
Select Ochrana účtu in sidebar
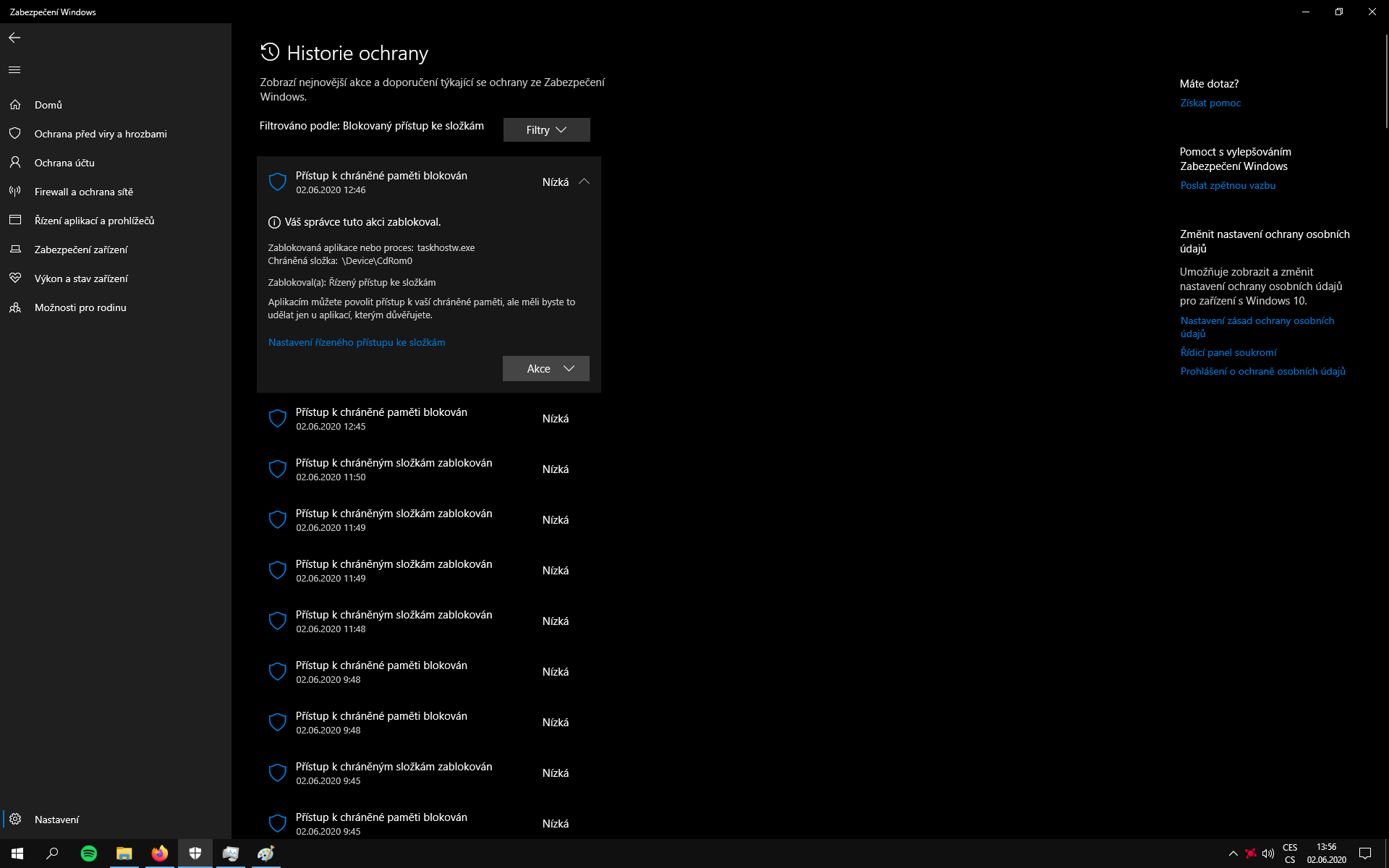[x=64, y=163]
